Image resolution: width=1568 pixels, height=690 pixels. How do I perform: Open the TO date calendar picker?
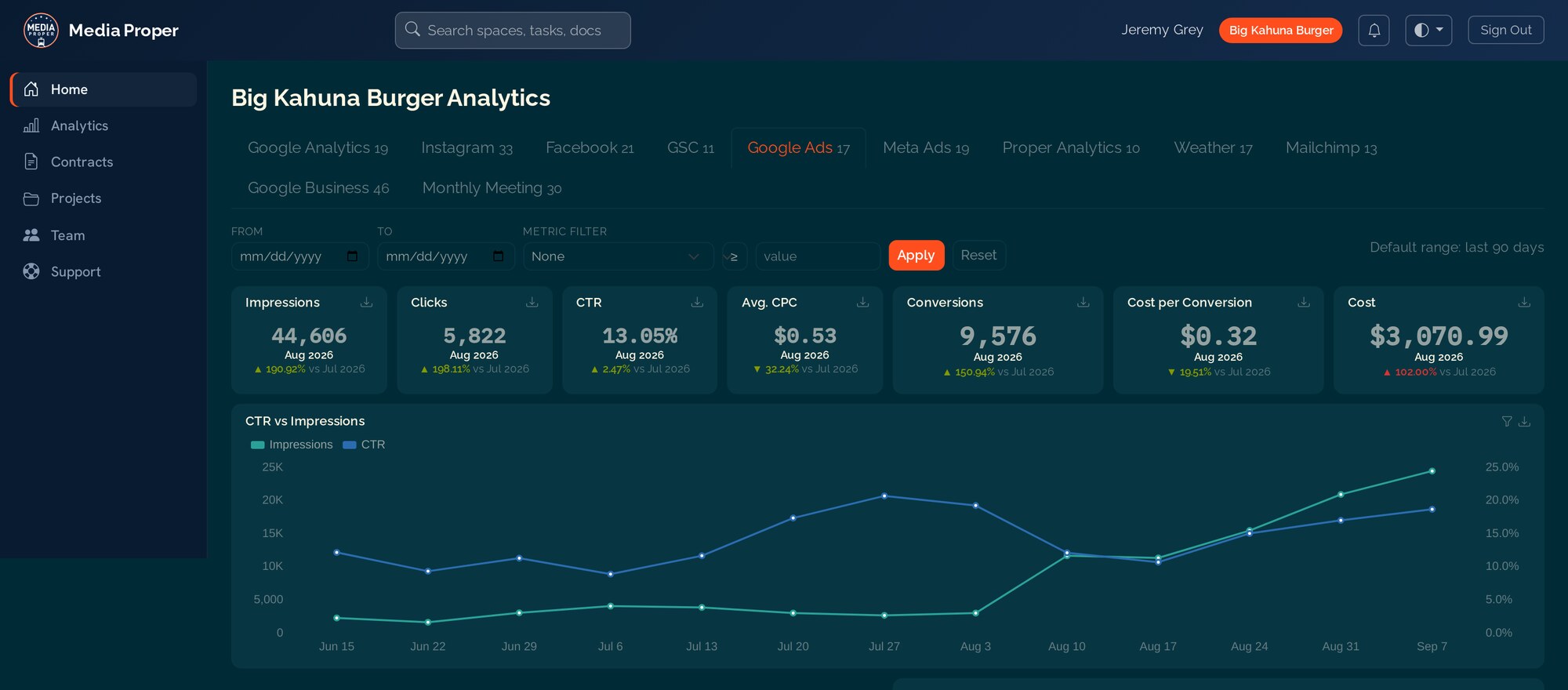pos(498,256)
